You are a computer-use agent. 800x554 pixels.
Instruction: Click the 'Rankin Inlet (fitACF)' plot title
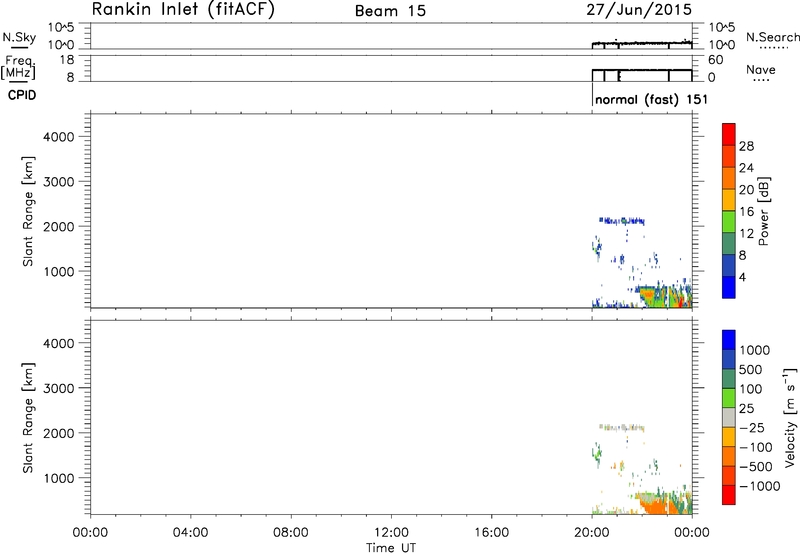[x=183, y=10]
